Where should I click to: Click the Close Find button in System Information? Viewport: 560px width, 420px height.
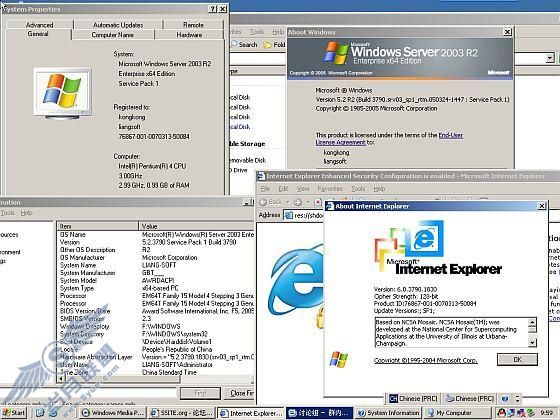pyautogui.click(x=240, y=393)
